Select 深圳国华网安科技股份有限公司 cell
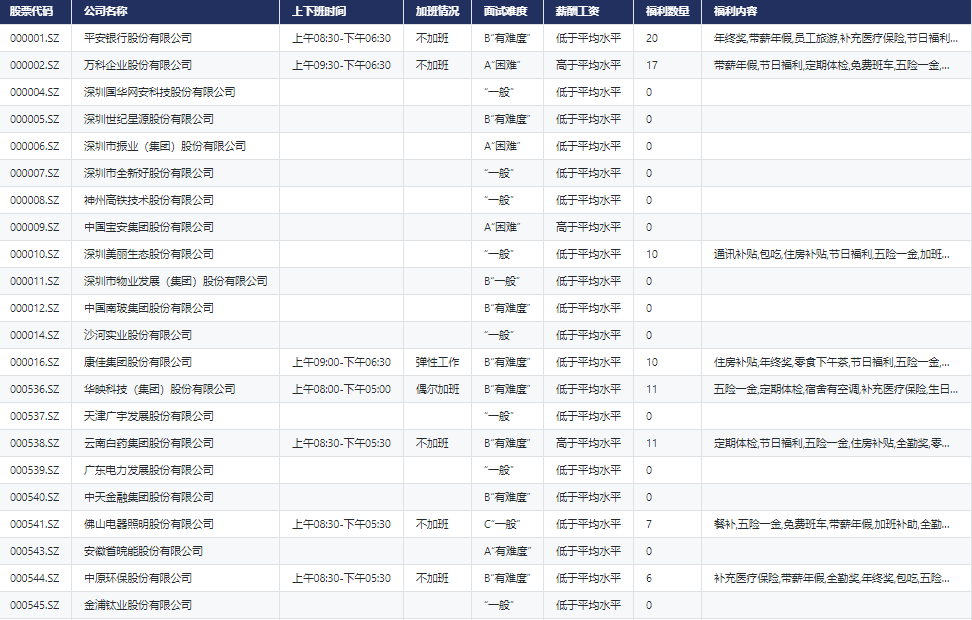Screen dimensions: 972x620 pyautogui.click(x=160, y=92)
